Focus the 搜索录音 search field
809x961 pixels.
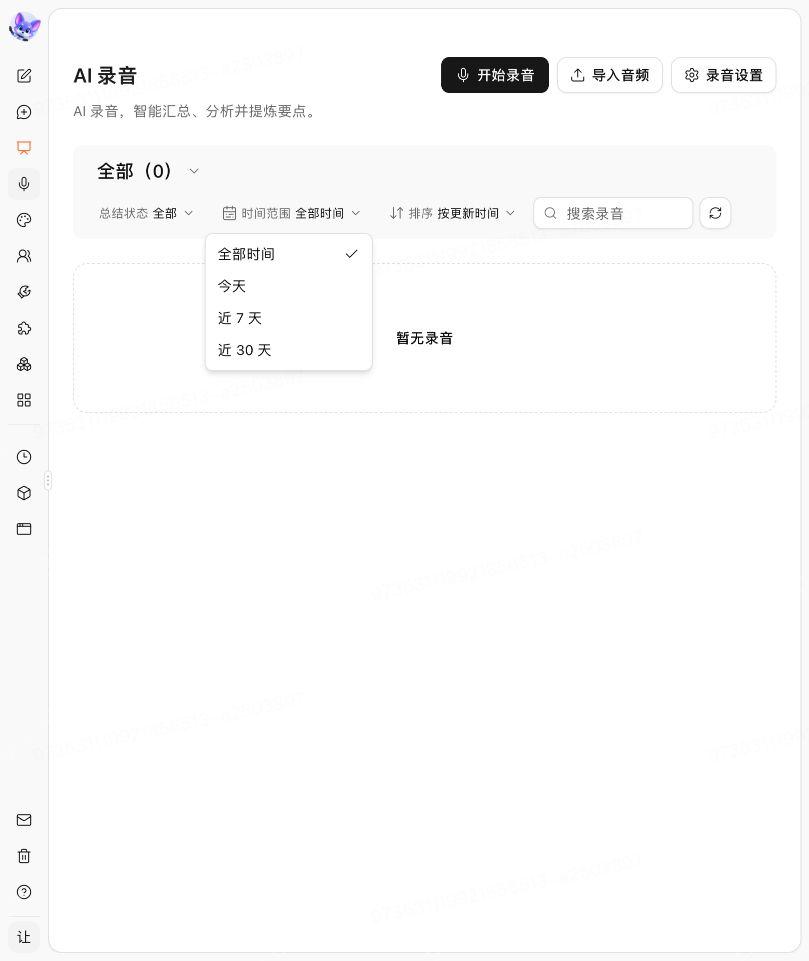[x=613, y=213]
